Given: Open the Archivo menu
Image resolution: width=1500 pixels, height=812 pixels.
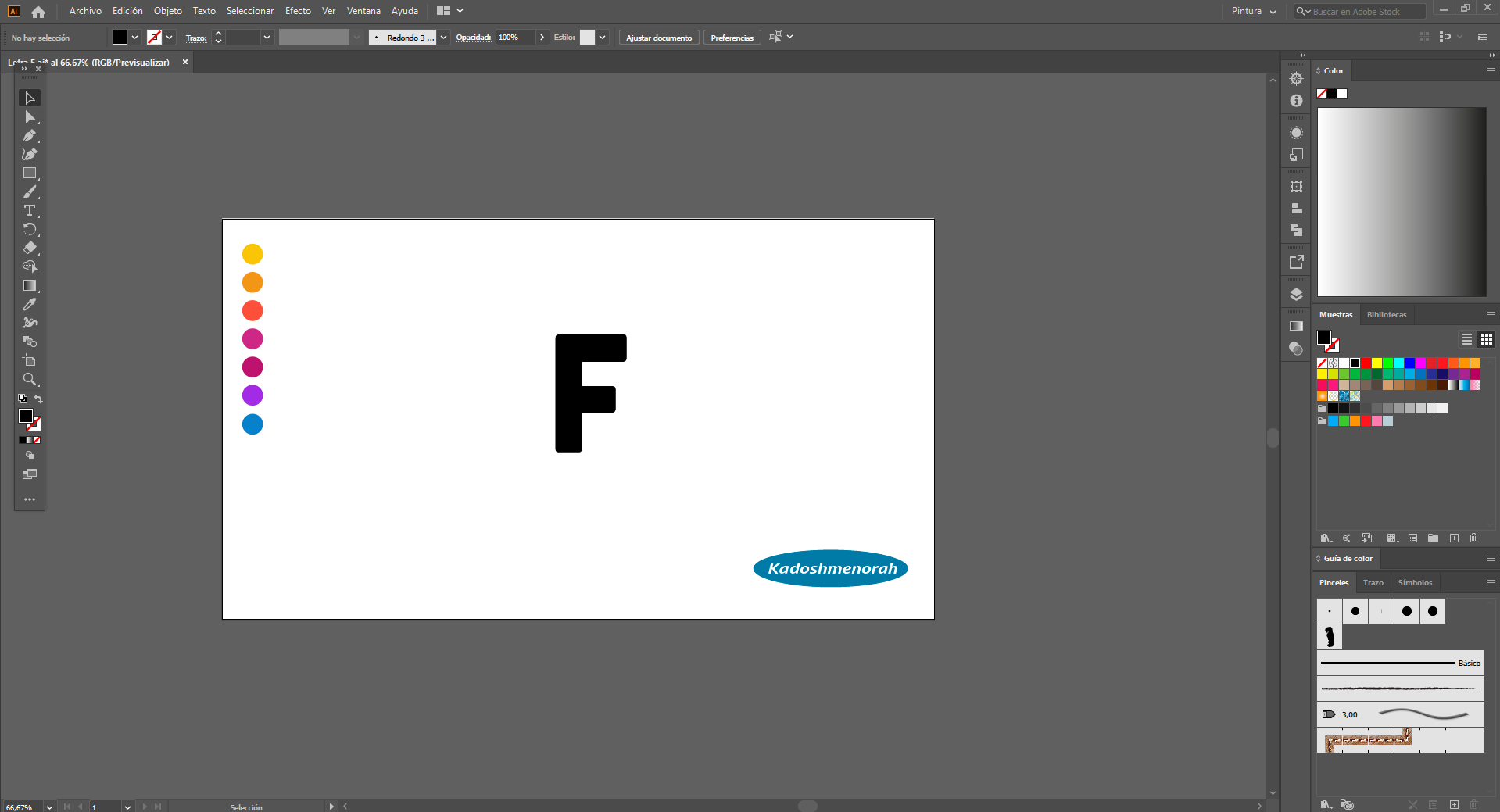Looking at the screenshot, I should 85,11.
